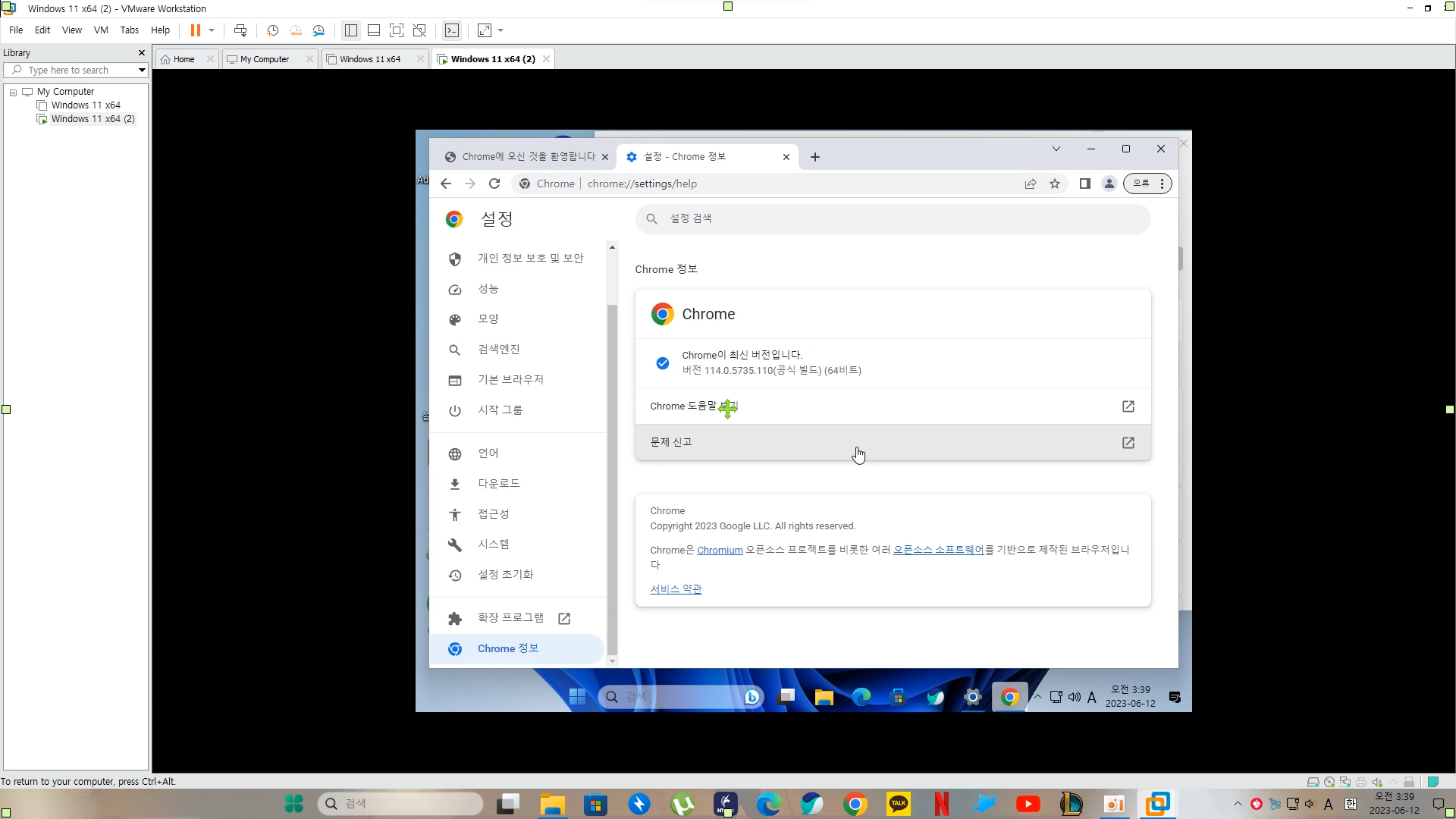Open the VMware Help menu

pyautogui.click(x=160, y=30)
